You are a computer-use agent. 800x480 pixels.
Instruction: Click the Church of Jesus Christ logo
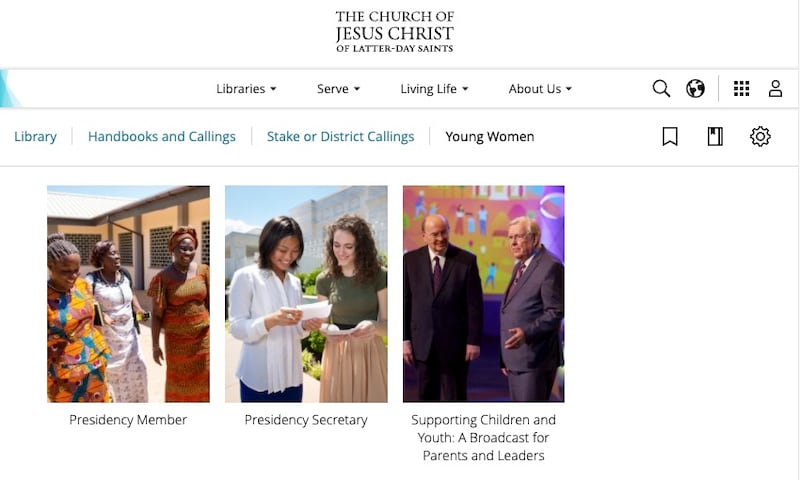394,32
